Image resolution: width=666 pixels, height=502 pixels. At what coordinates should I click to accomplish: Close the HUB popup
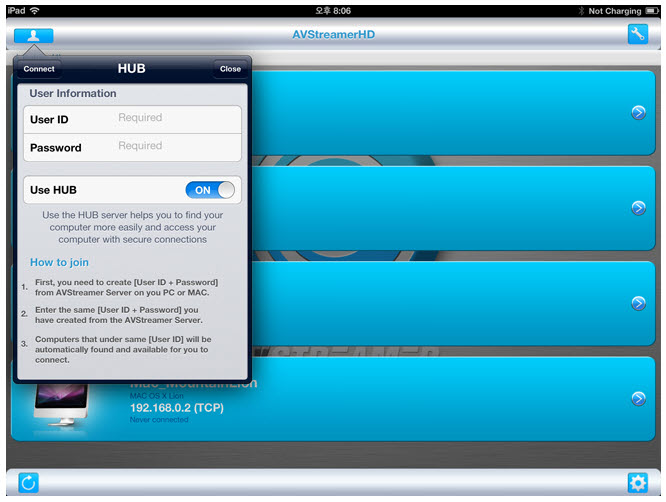[230, 69]
